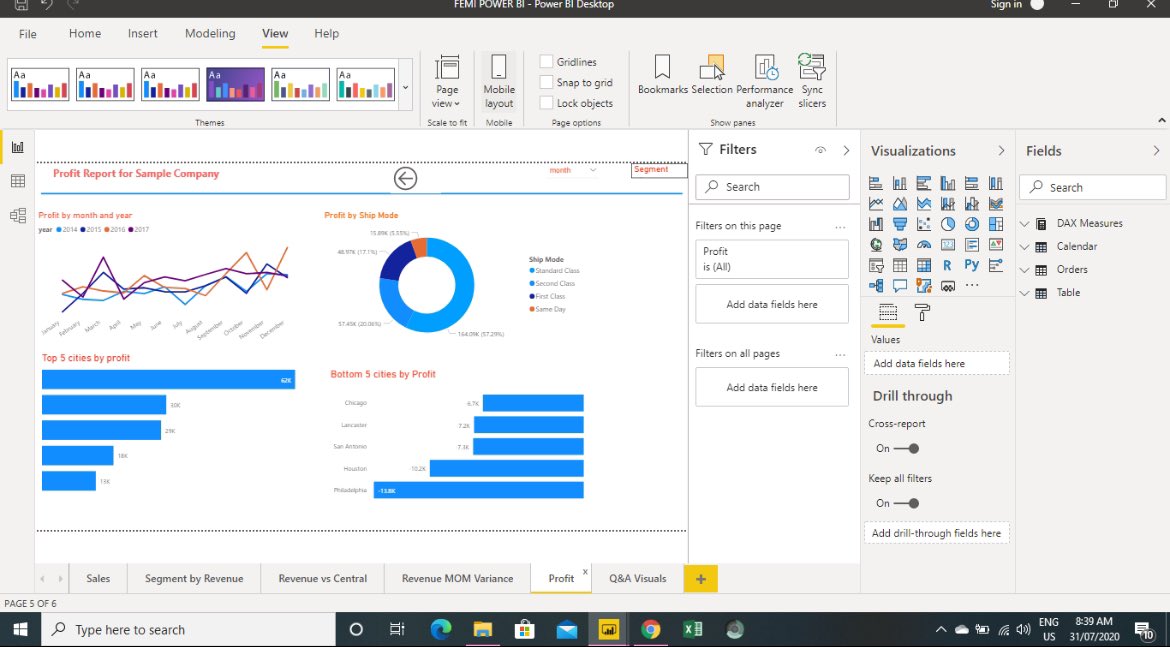Expand the Calendar table

click(x=1024, y=246)
